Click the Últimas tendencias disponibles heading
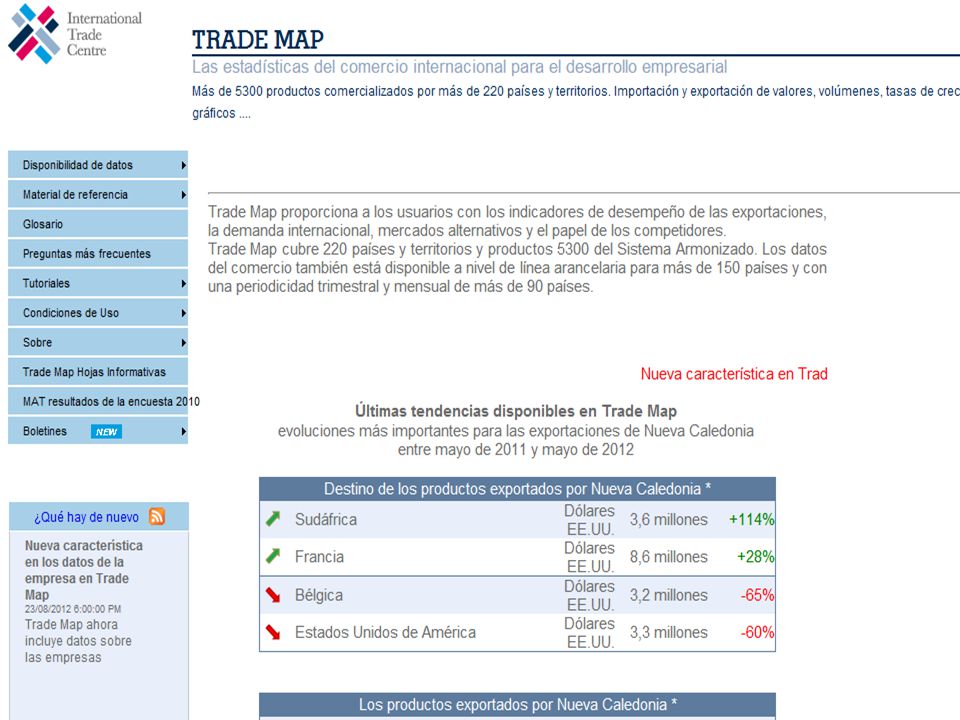Viewport: 960px width, 720px height. pyautogui.click(x=516, y=411)
